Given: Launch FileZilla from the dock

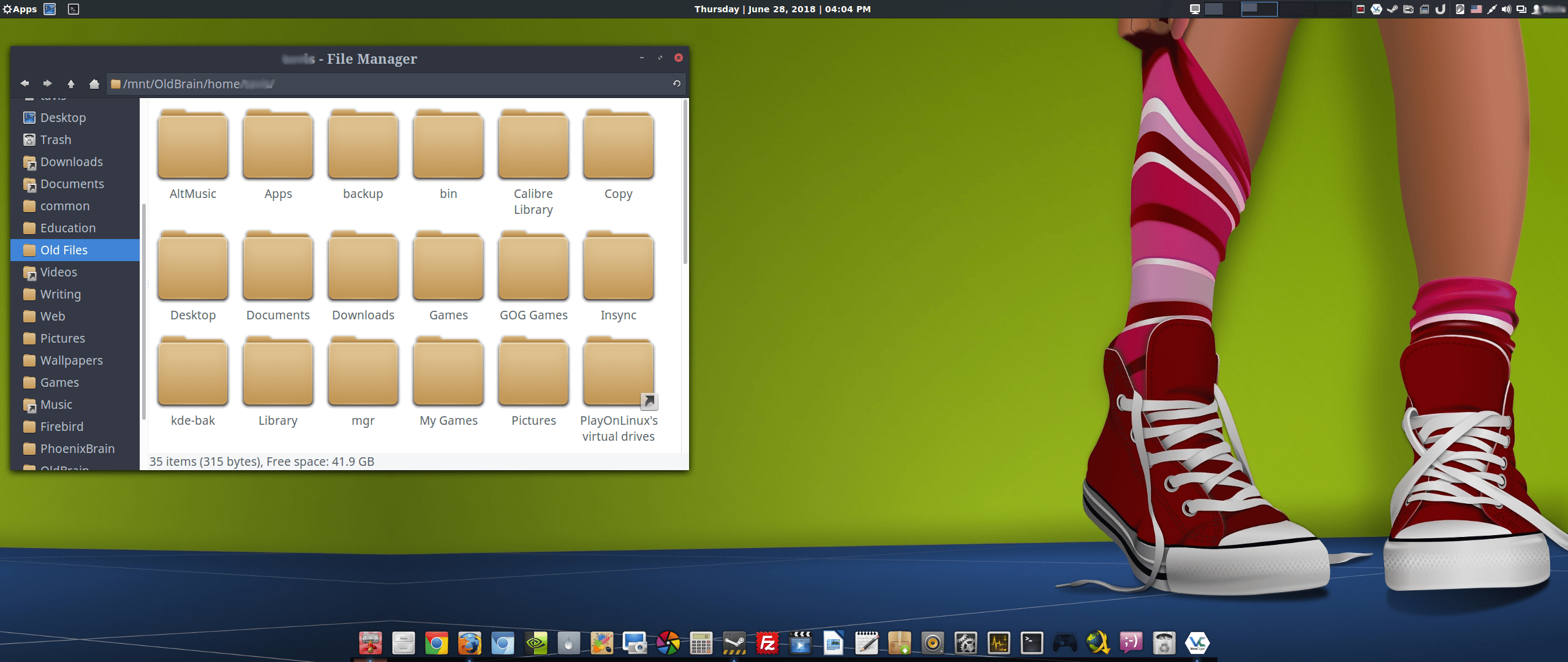Looking at the screenshot, I should coord(767,643).
